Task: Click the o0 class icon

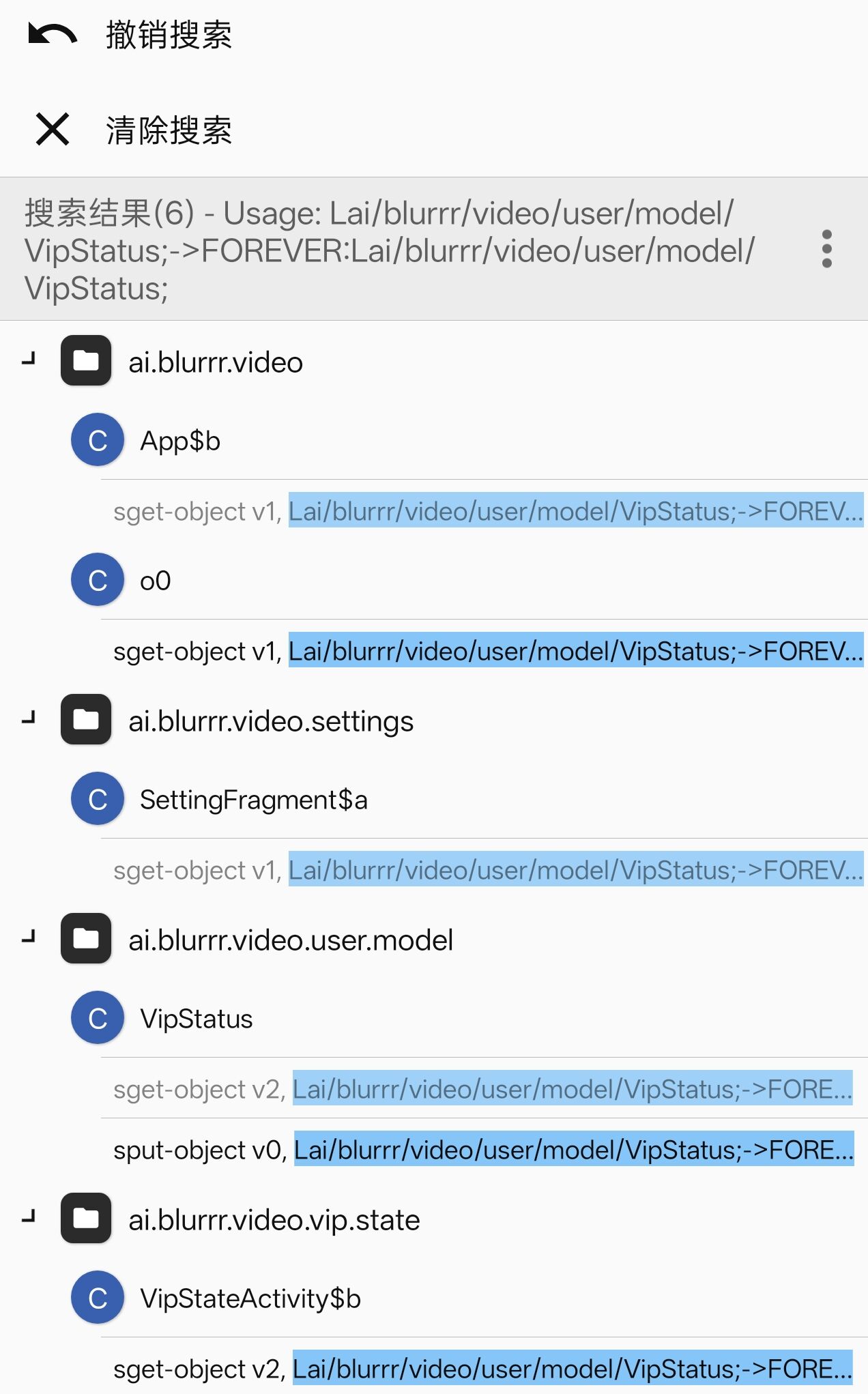Action: click(98, 580)
